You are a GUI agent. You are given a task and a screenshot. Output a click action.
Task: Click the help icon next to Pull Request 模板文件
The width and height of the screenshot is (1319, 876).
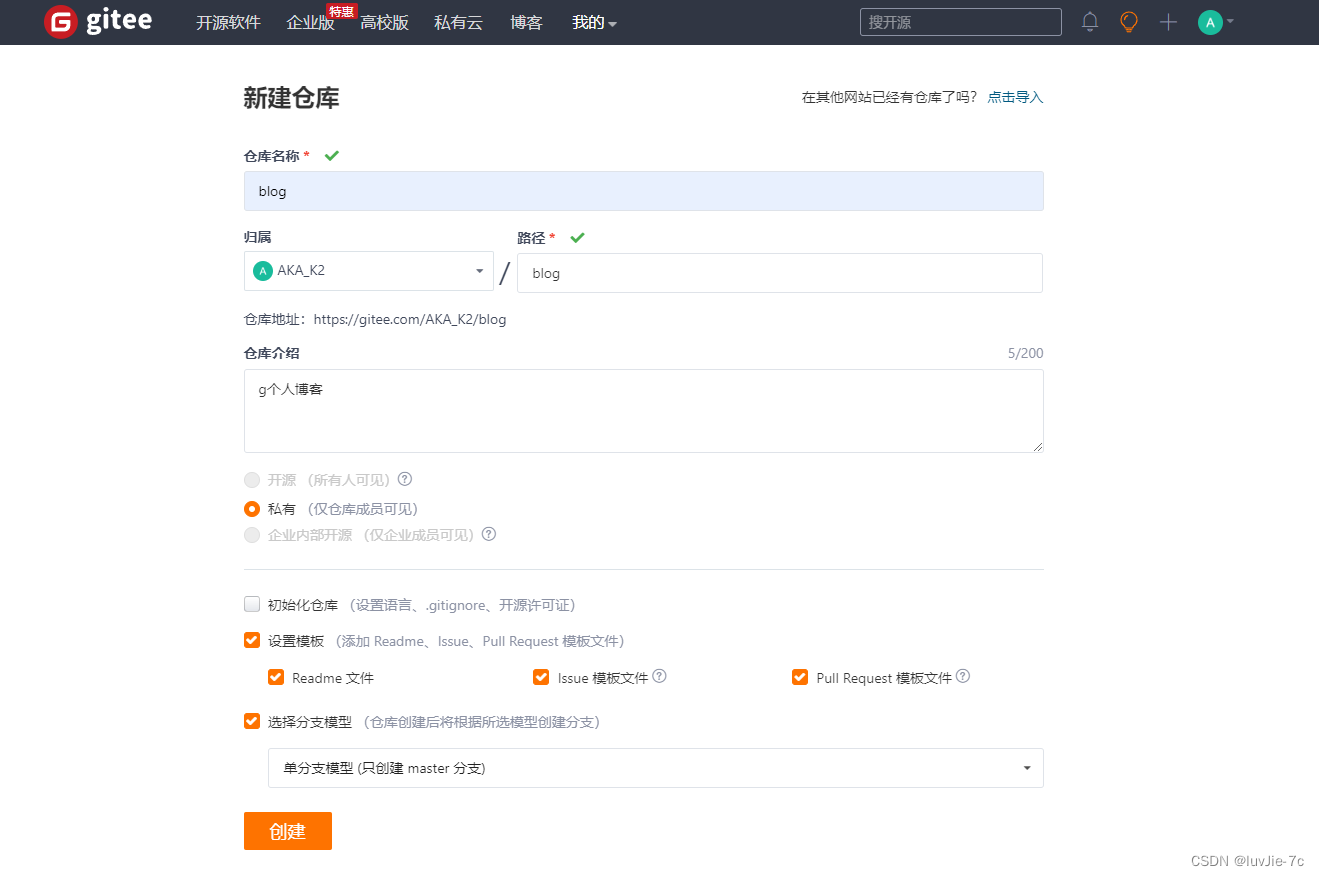click(962, 676)
